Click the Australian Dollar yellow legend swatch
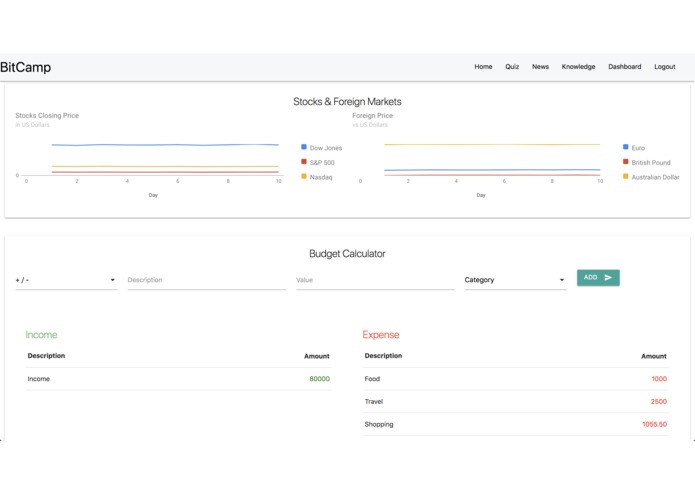The width and height of the screenshot is (695, 494). 625,176
